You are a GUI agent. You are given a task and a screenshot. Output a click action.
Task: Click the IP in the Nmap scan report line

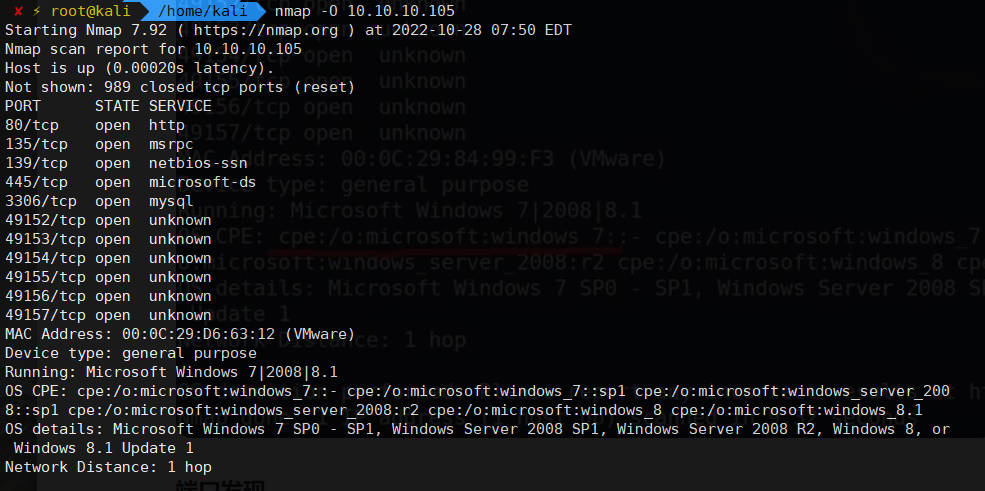(247, 49)
